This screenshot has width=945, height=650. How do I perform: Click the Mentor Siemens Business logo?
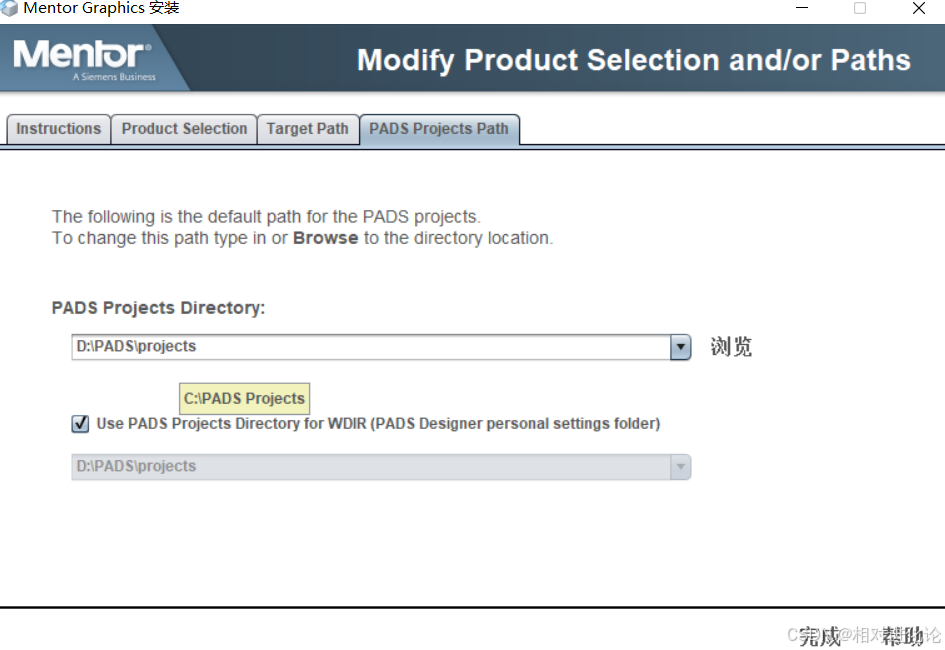(84, 60)
